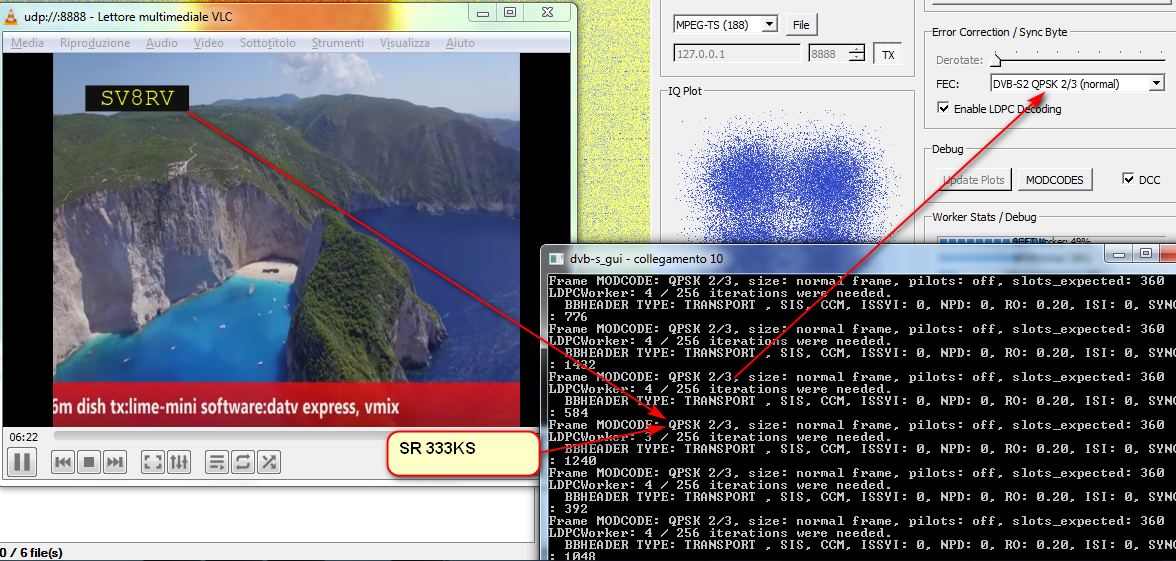1176x561 pixels.
Task: Click the 127.0.0.1 address field
Action: [737, 54]
